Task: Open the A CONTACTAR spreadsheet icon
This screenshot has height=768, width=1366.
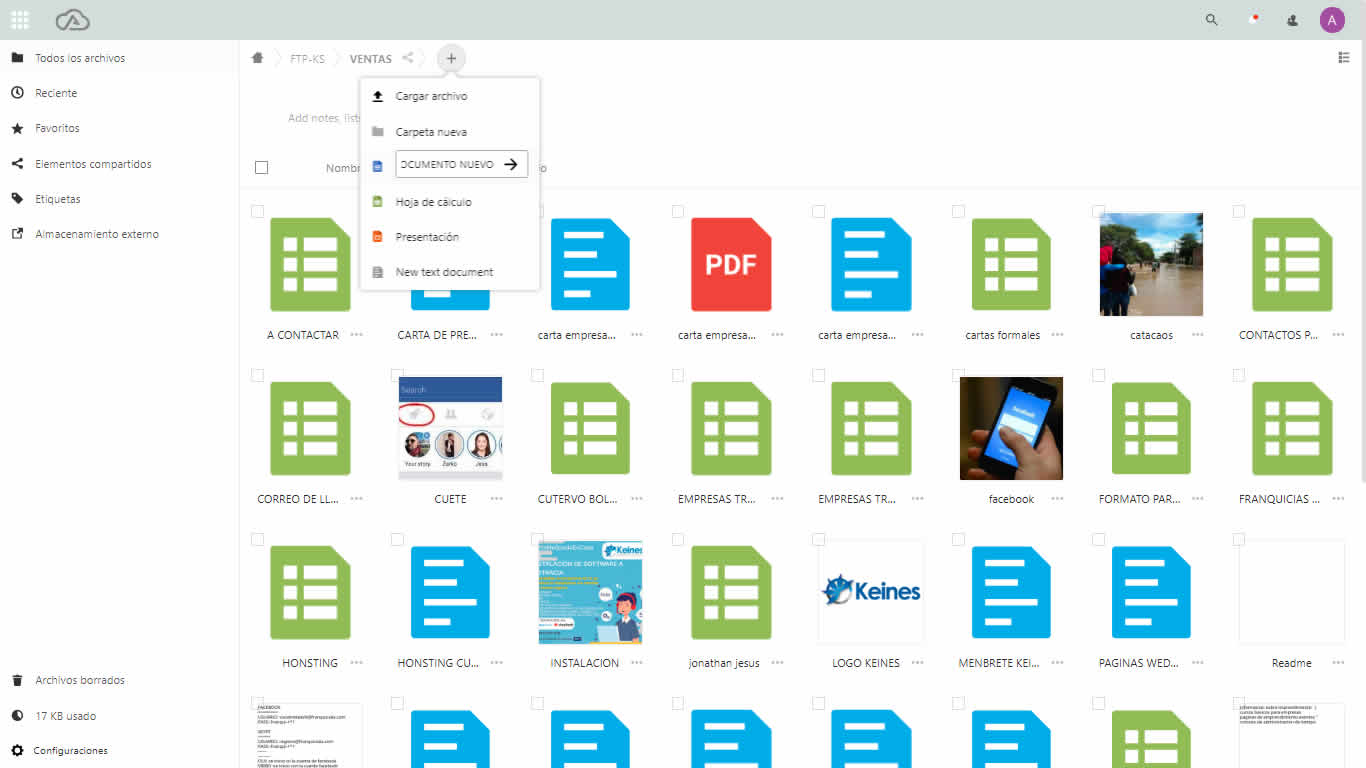Action: click(x=310, y=264)
